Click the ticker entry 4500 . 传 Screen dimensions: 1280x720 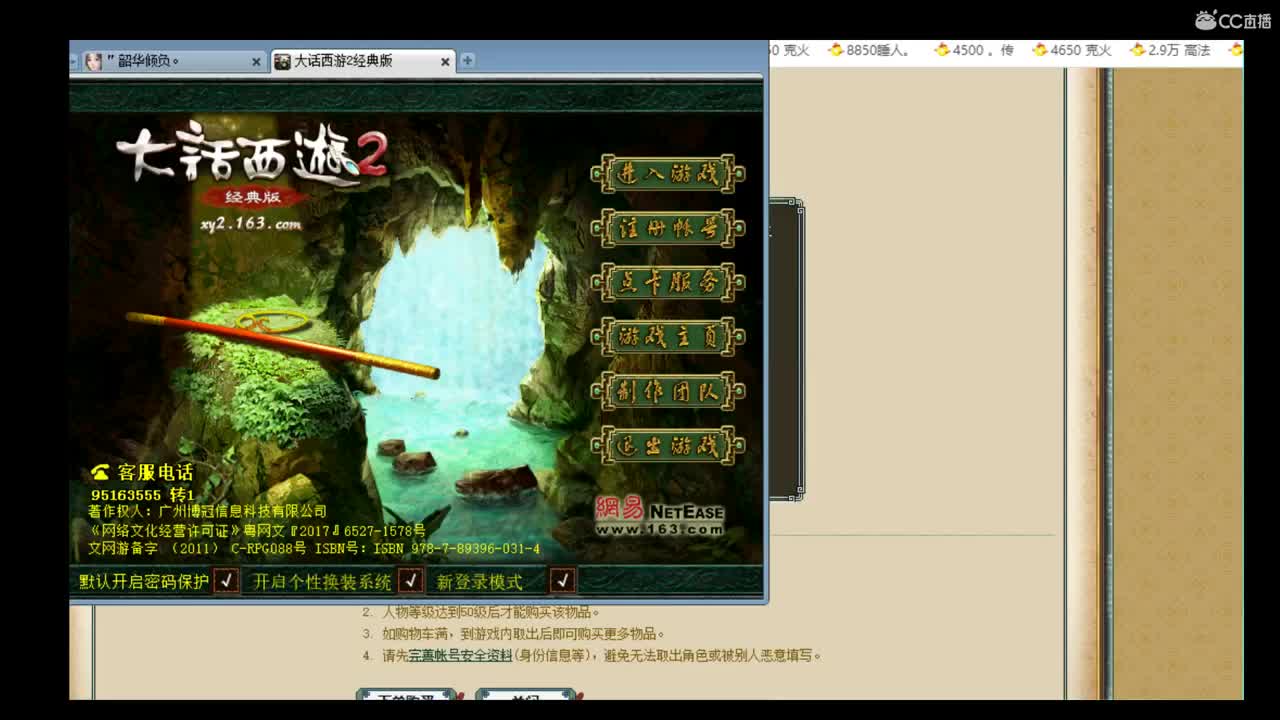(982, 50)
